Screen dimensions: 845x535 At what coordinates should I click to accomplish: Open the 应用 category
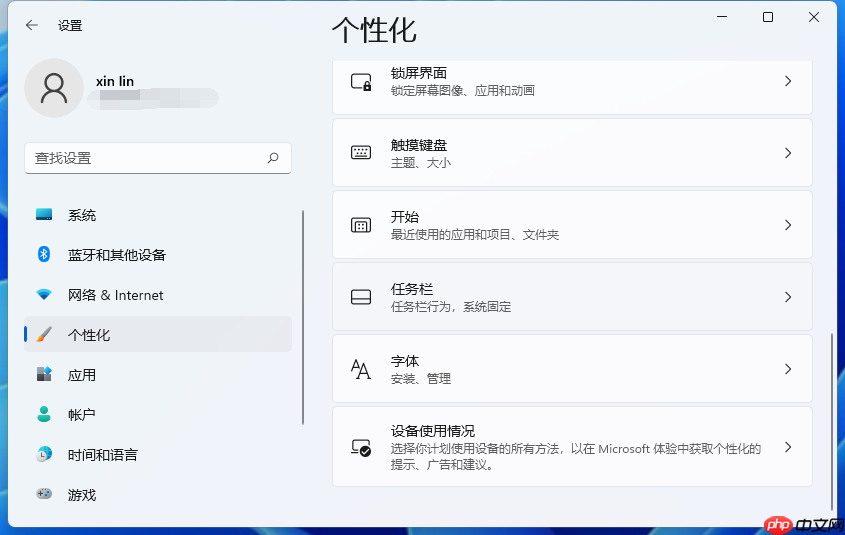[158, 374]
